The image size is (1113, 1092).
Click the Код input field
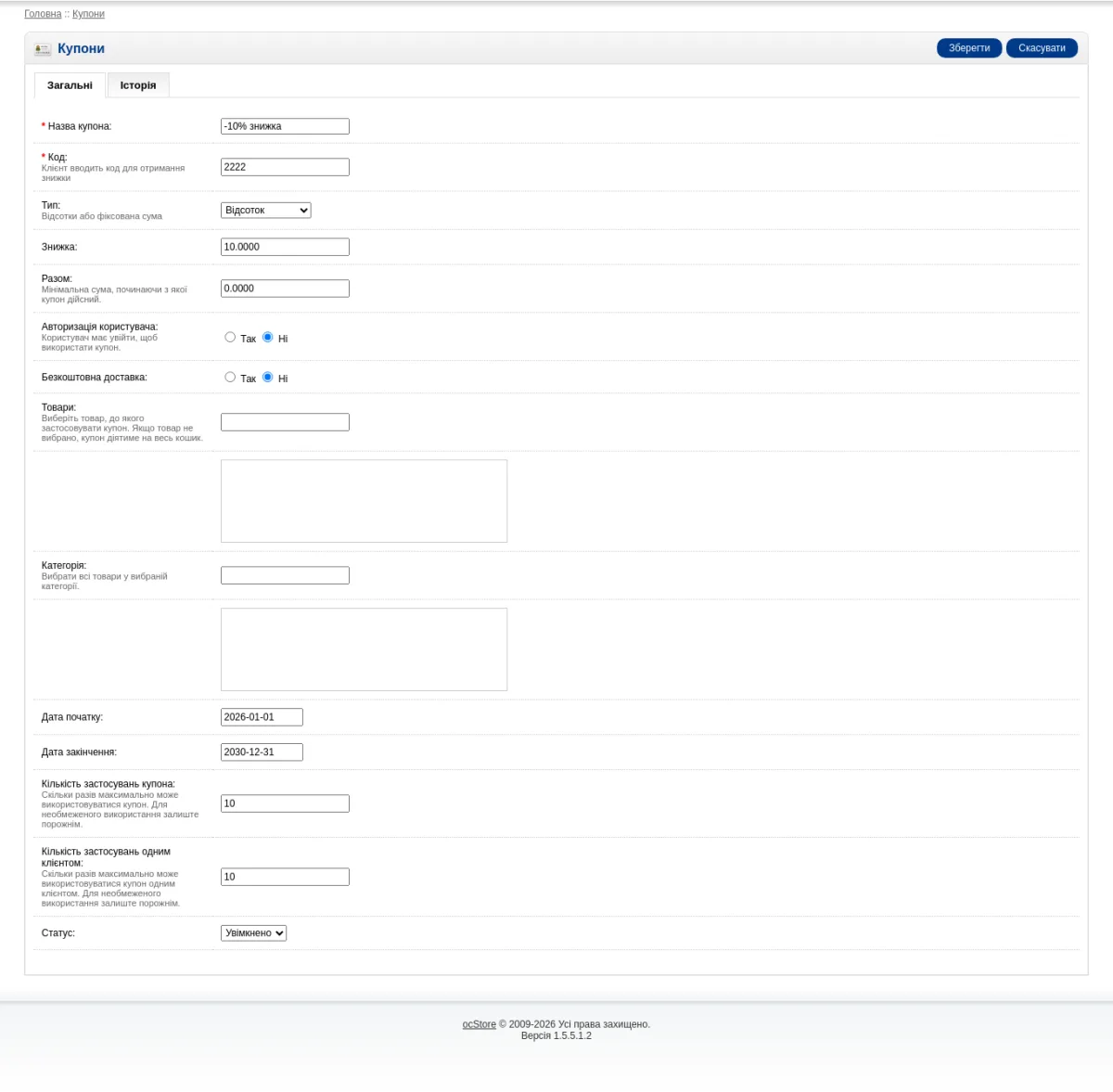coord(285,167)
